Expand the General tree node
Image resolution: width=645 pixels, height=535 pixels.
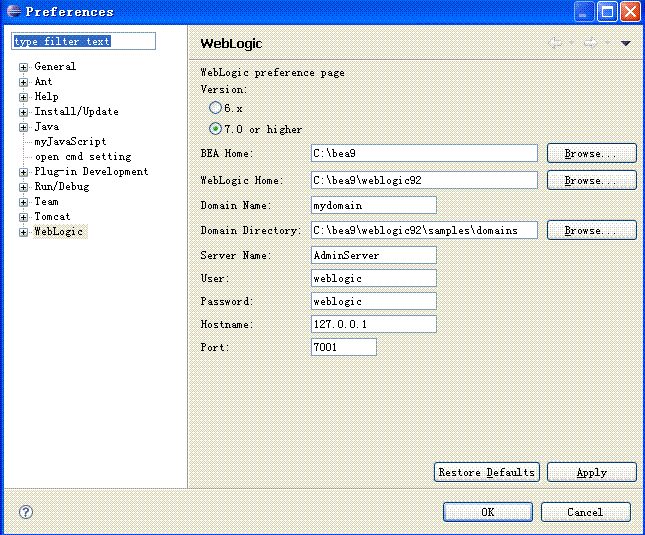pos(23,67)
